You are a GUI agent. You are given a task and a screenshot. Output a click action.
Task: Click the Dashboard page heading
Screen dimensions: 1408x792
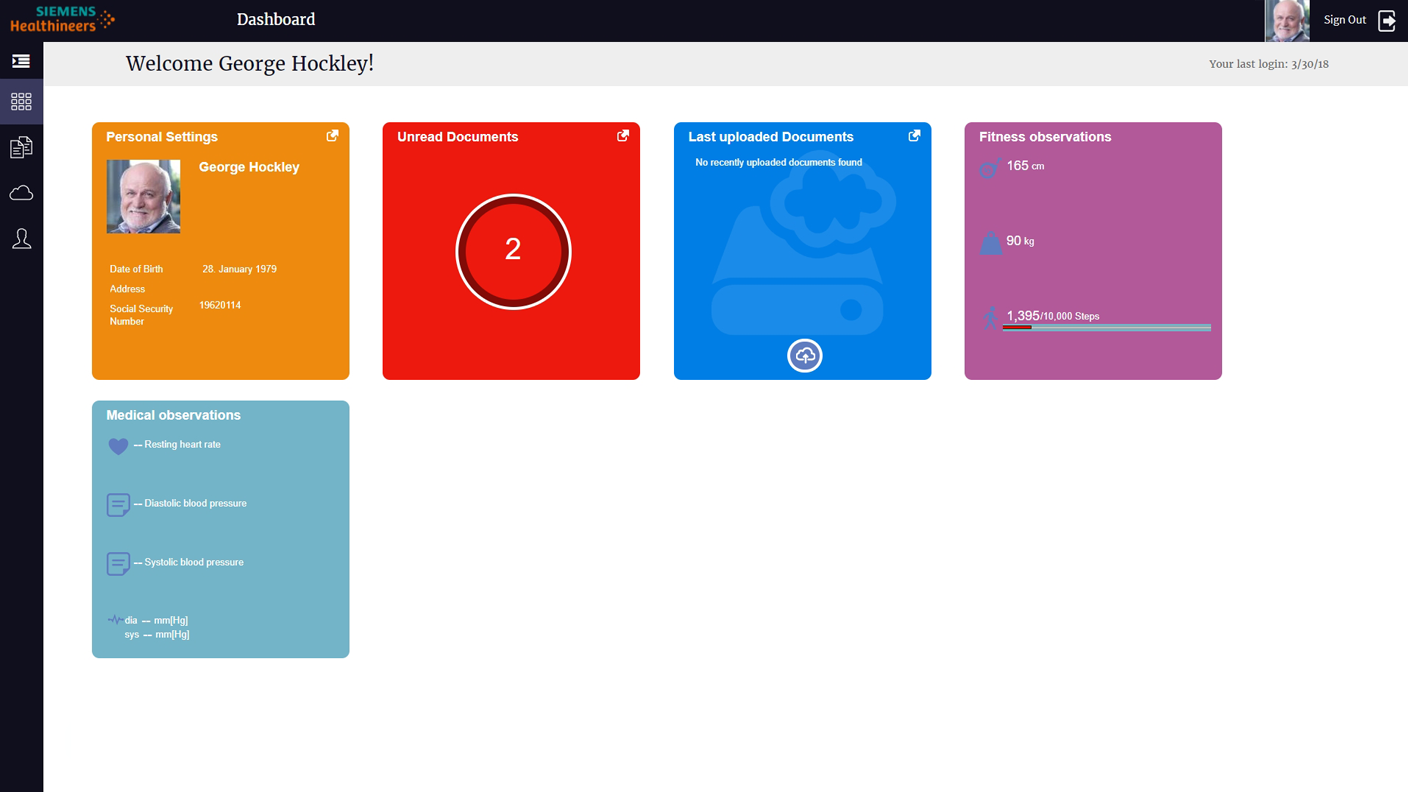[276, 19]
